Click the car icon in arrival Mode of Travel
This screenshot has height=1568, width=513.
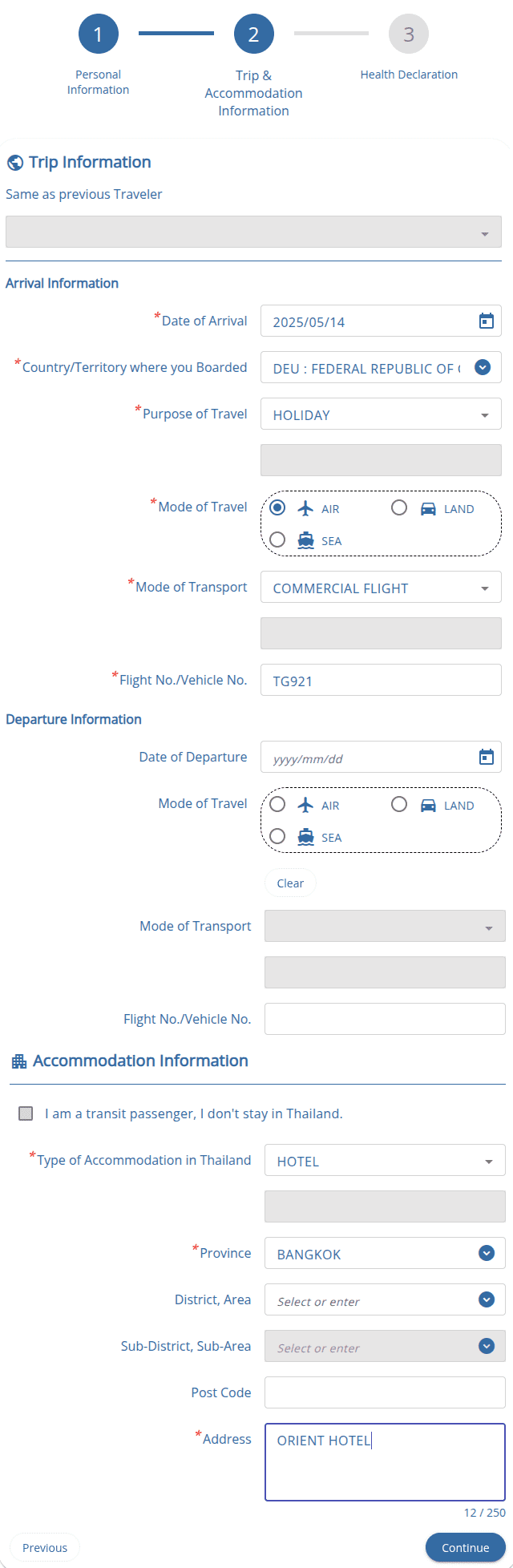(428, 508)
